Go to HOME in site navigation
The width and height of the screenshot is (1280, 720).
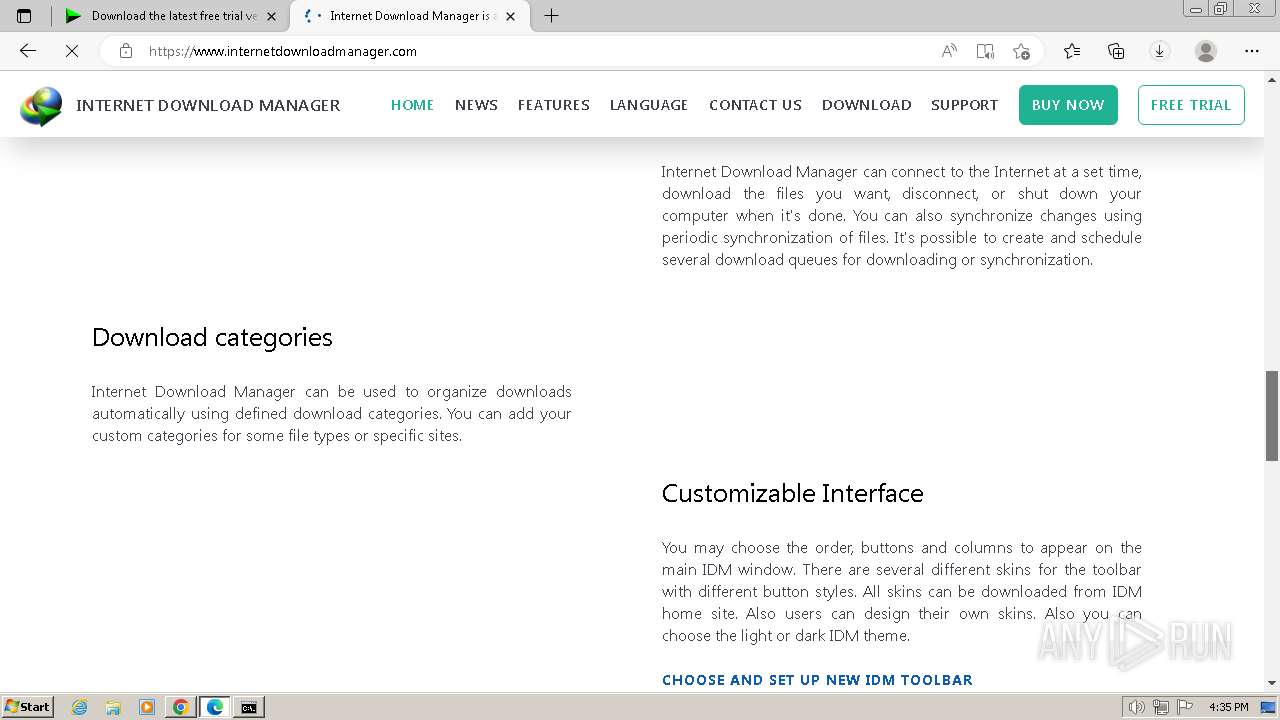412,105
